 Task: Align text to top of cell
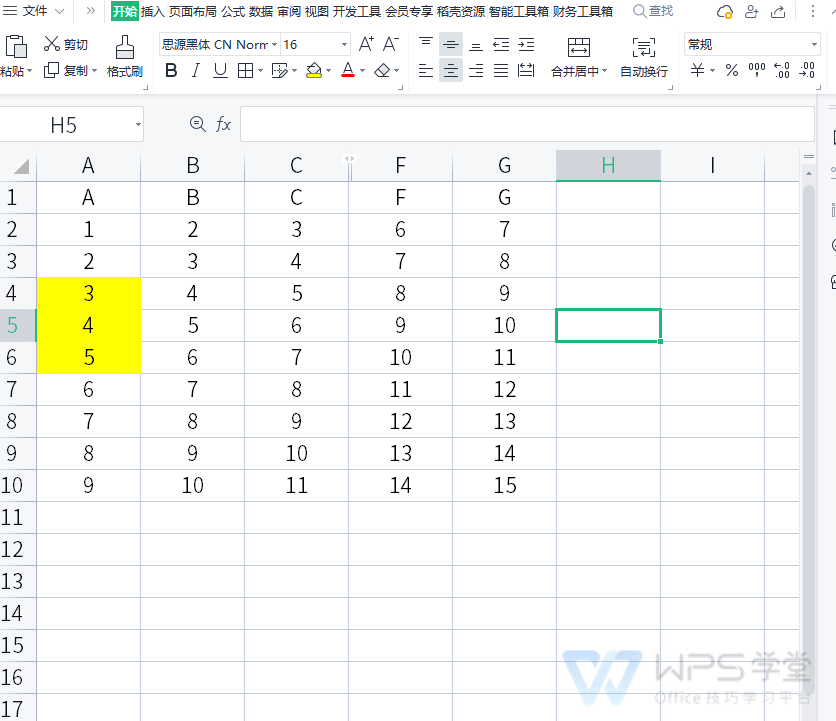[425, 44]
